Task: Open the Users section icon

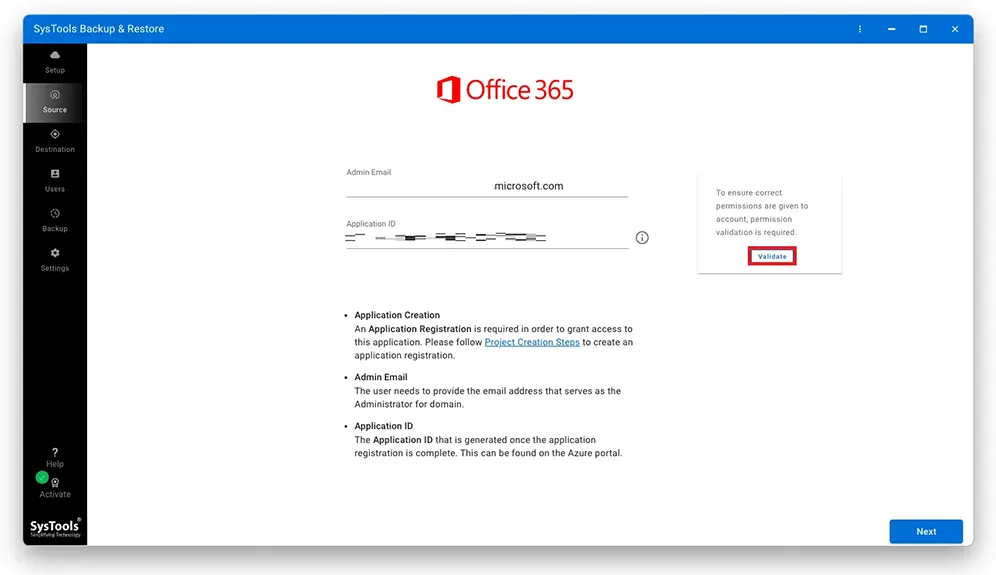Action: click(x=55, y=174)
